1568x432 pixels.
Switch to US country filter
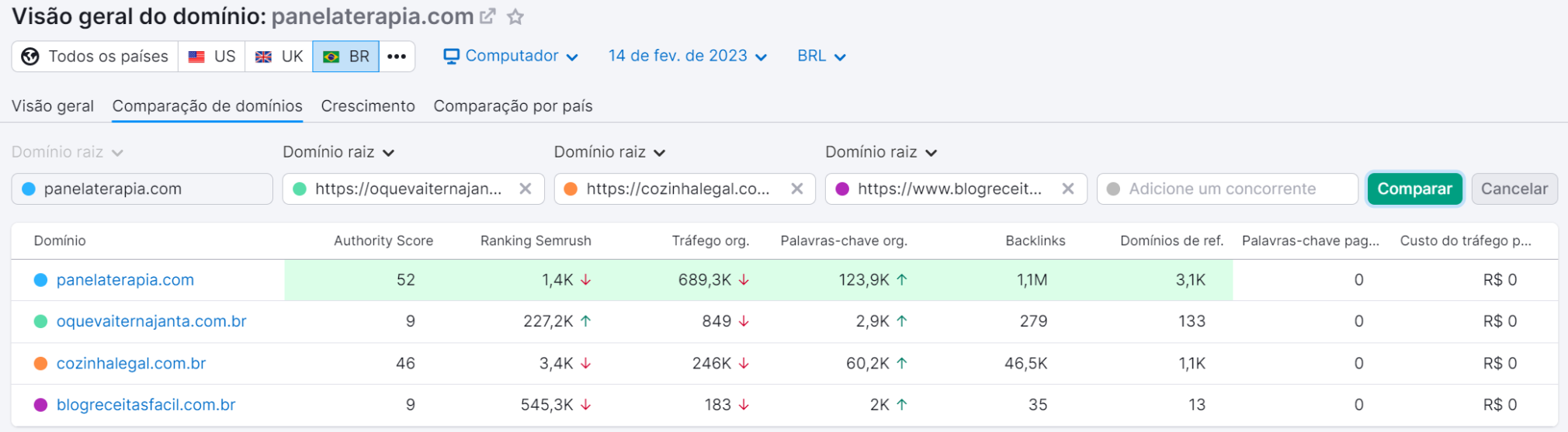coord(212,57)
